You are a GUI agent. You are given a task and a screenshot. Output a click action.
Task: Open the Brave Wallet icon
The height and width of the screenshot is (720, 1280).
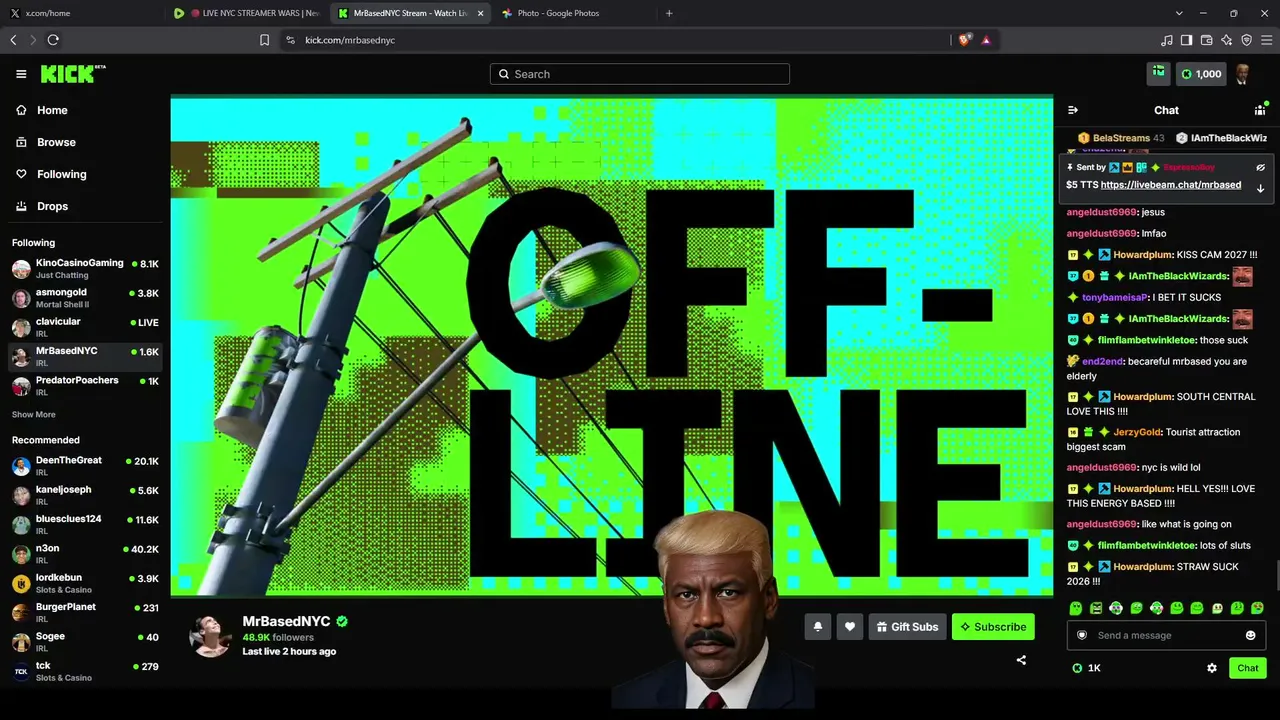[1206, 40]
